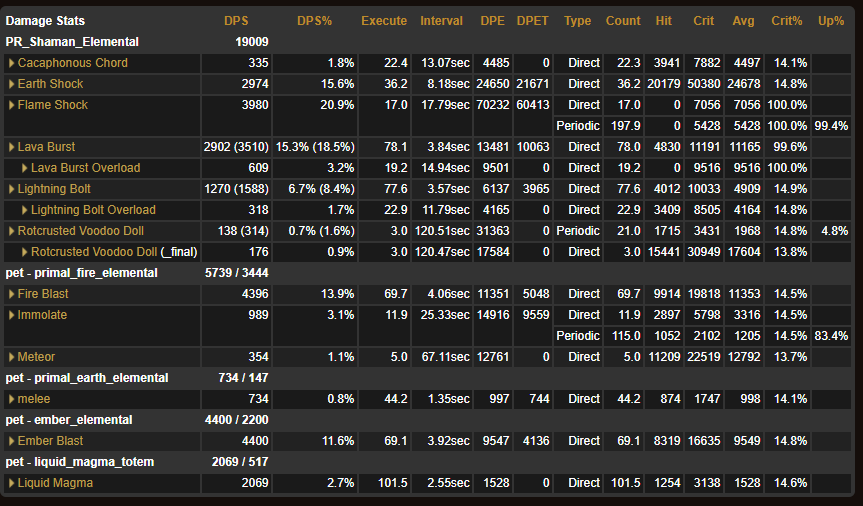Image resolution: width=863 pixels, height=506 pixels.
Task: Click the Liquid Magma ability name
Action: click(x=55, y=483)
